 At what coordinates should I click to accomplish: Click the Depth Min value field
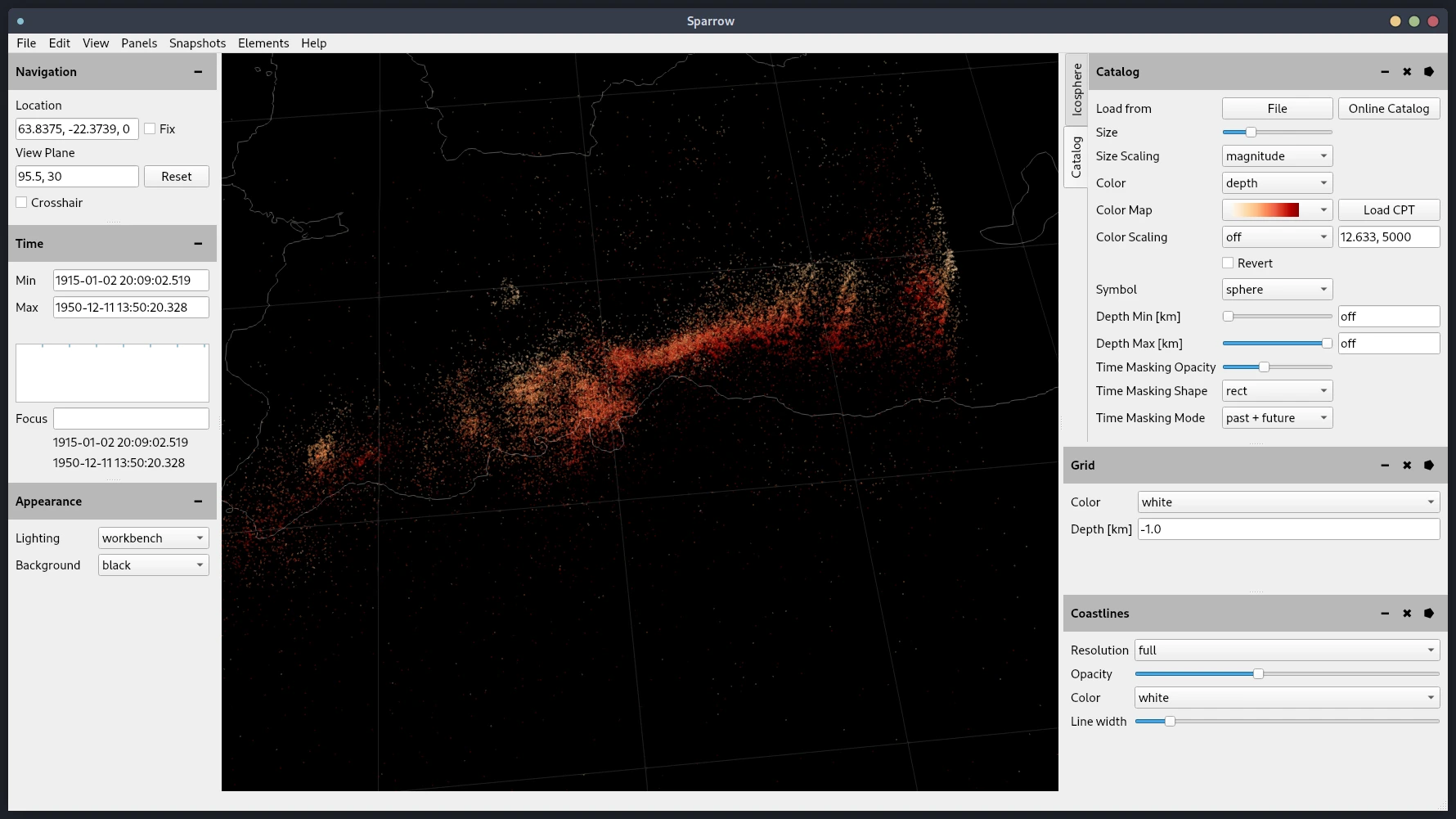tap(1389, 317)
